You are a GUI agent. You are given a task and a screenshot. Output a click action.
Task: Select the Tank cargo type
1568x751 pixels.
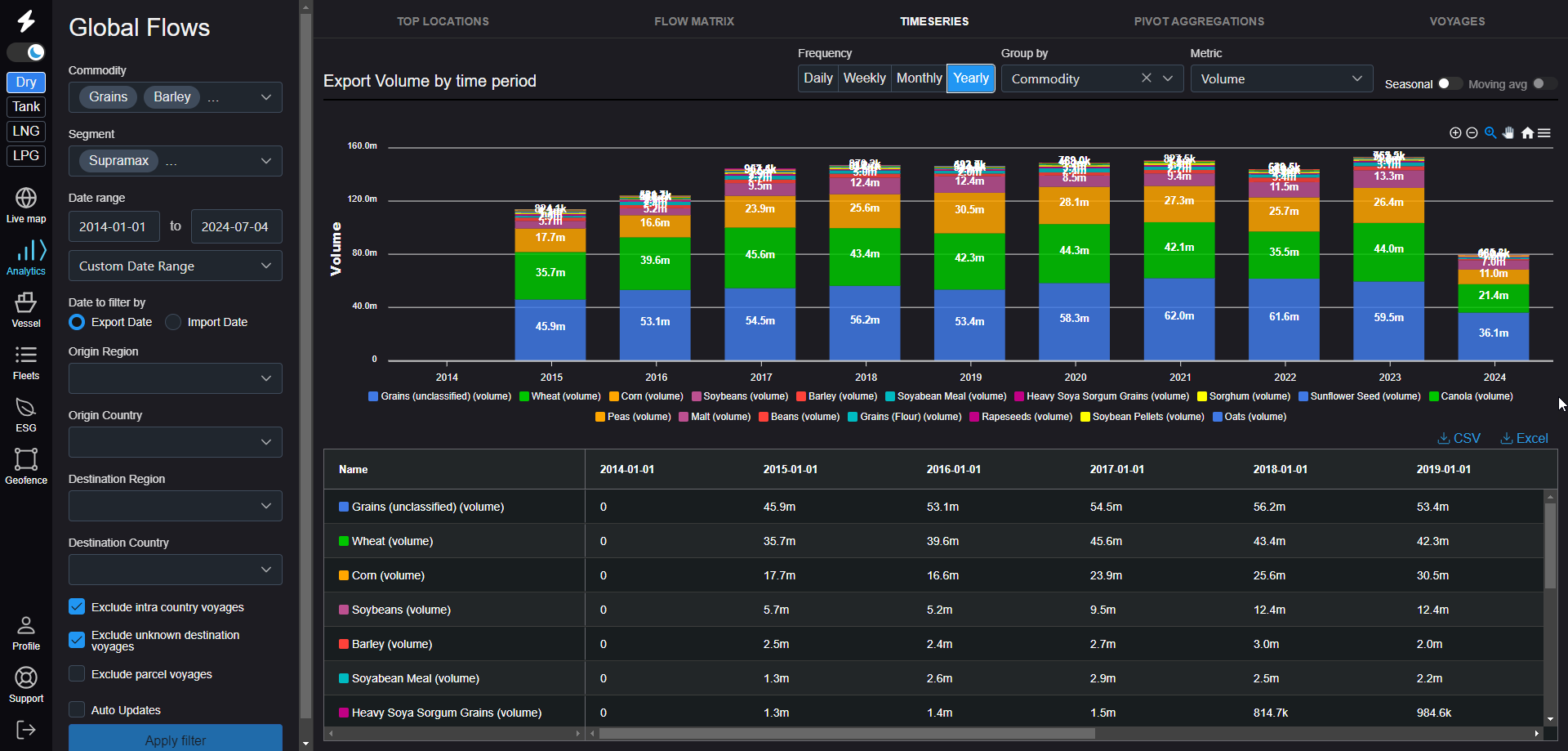click(26, 106)
